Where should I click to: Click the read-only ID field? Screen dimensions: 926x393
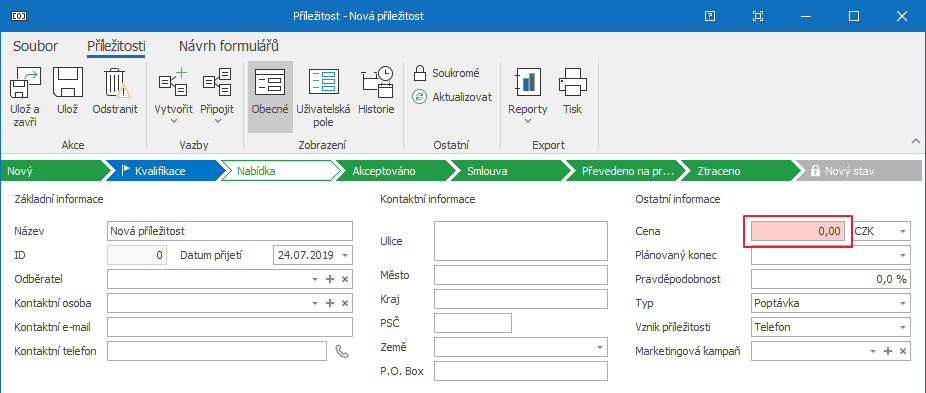(136, 256)
